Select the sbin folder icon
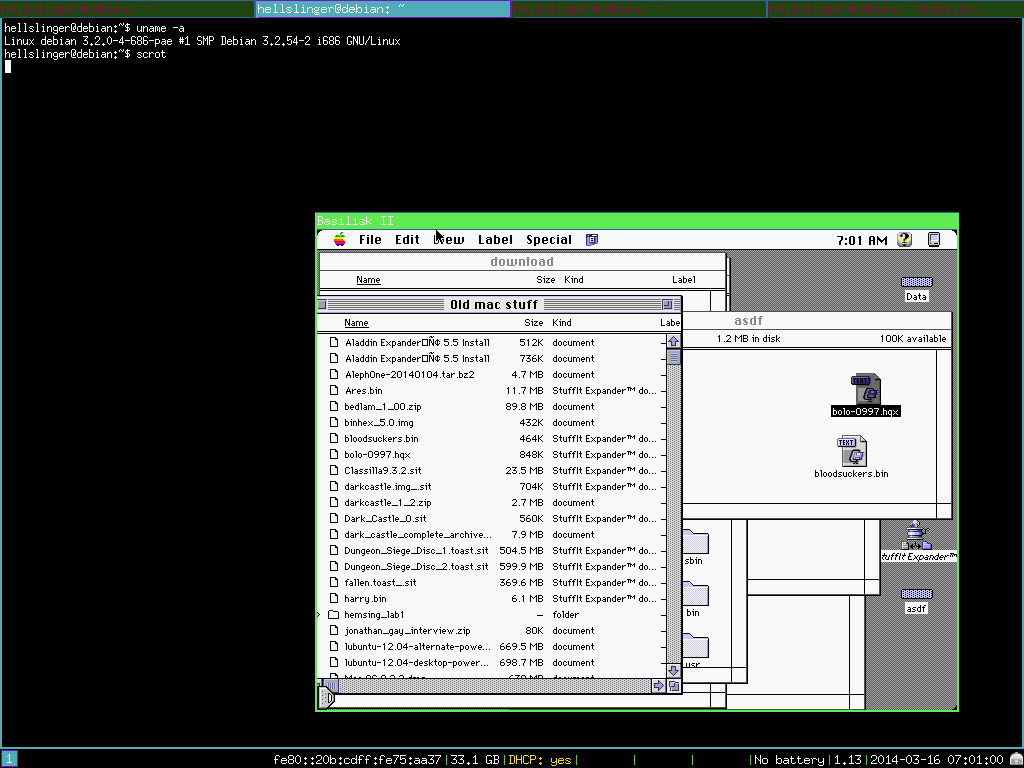This screenshot has height=768, width=1024. [695, 543]
